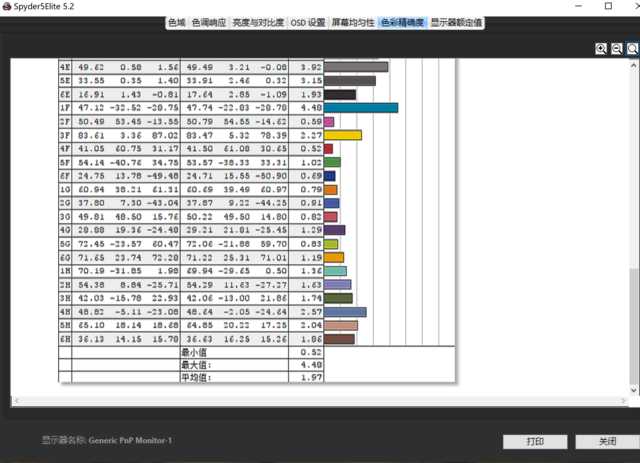Select the 1F row label

pos(65,108)
